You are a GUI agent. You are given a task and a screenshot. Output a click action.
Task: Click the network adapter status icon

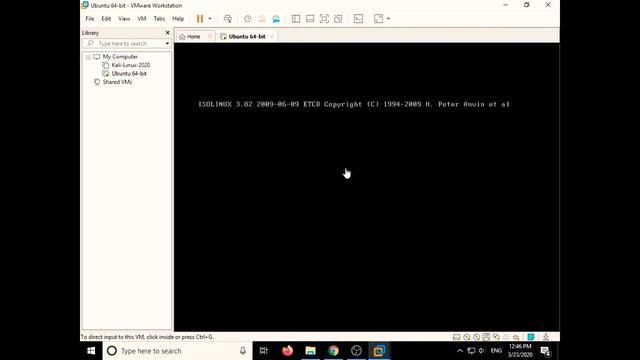click(496, 337)
